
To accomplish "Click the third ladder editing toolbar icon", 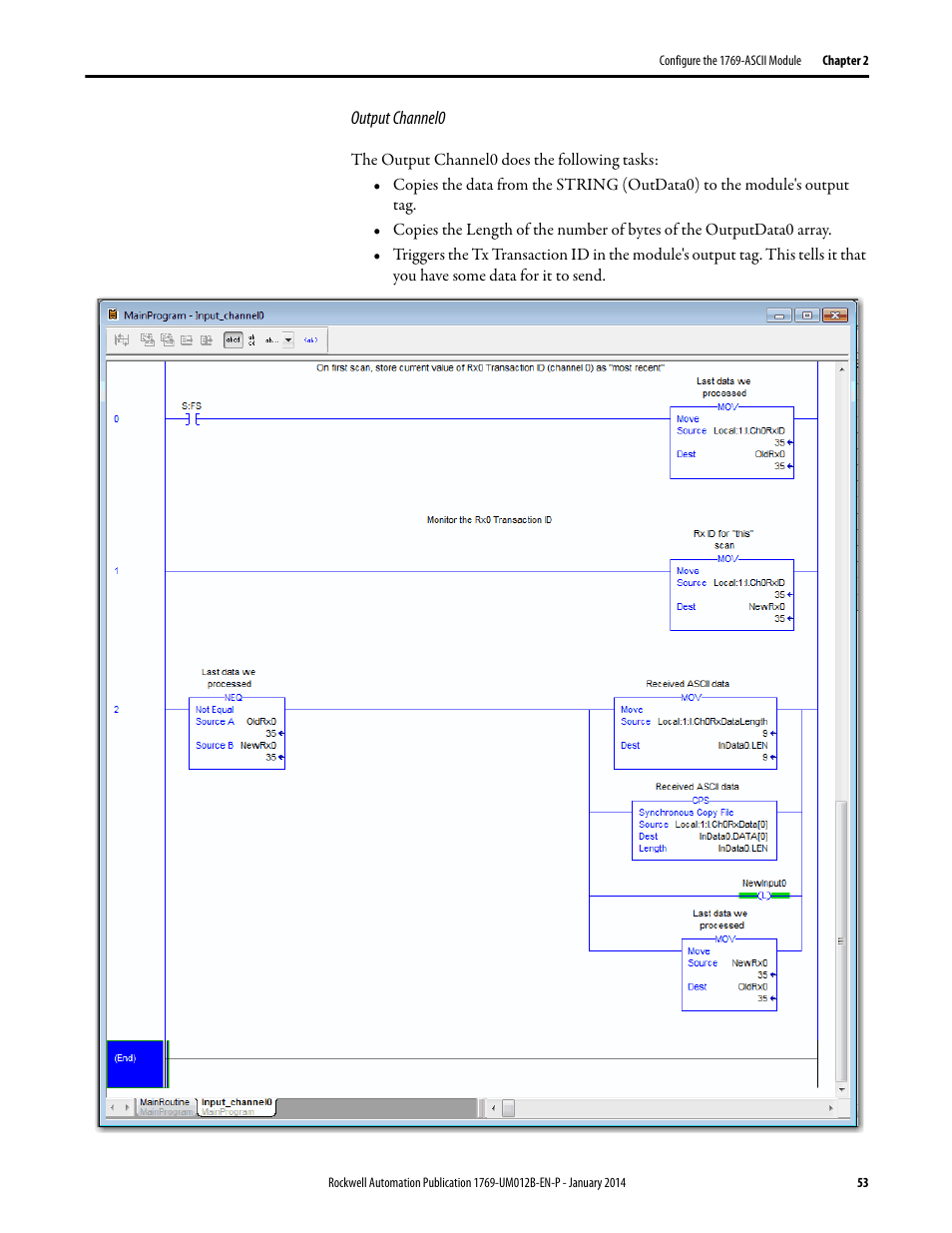I will (167, 339).
